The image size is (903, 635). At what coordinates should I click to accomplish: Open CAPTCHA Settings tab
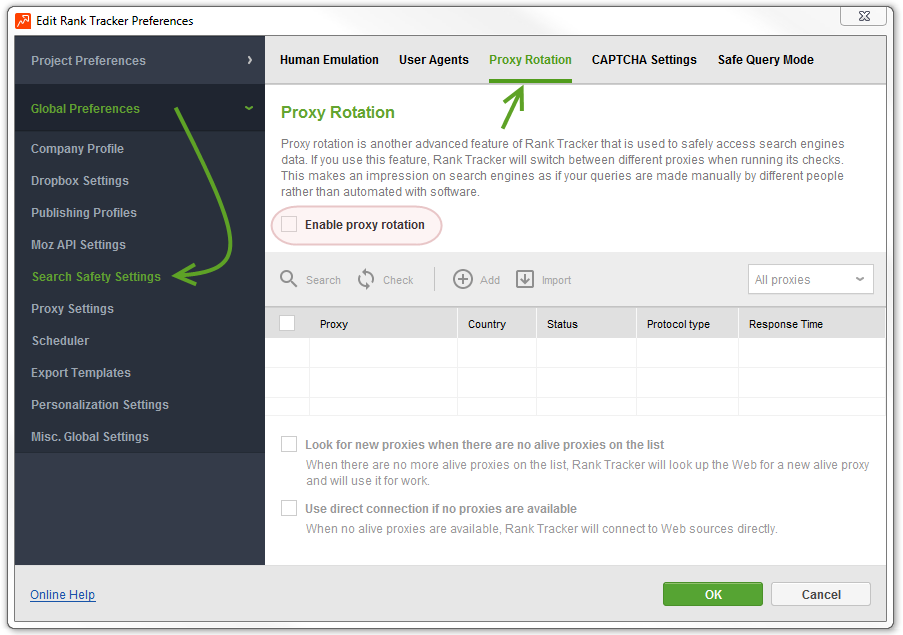644,60
